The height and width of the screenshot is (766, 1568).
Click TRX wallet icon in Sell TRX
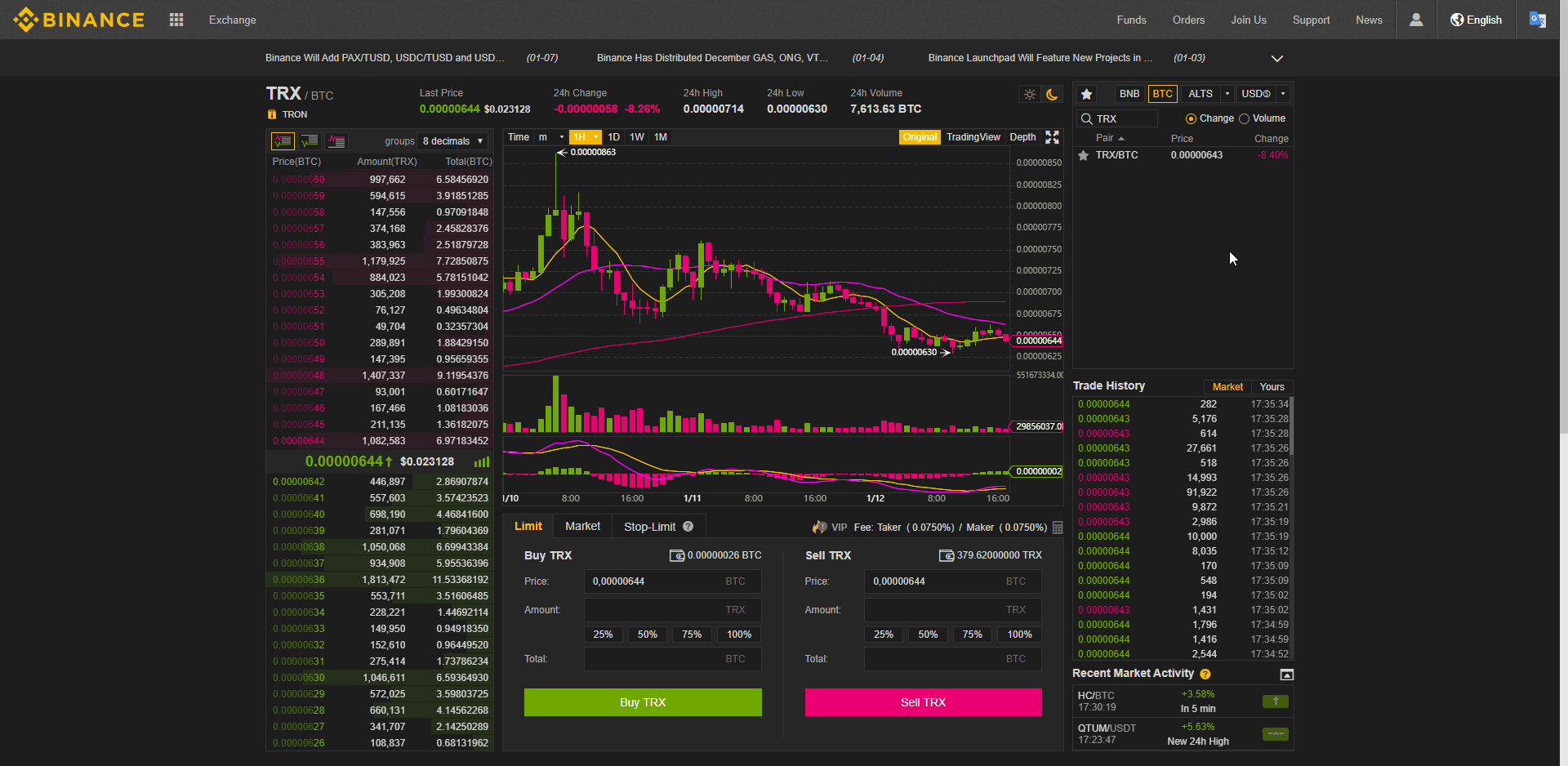pos(947,555)
